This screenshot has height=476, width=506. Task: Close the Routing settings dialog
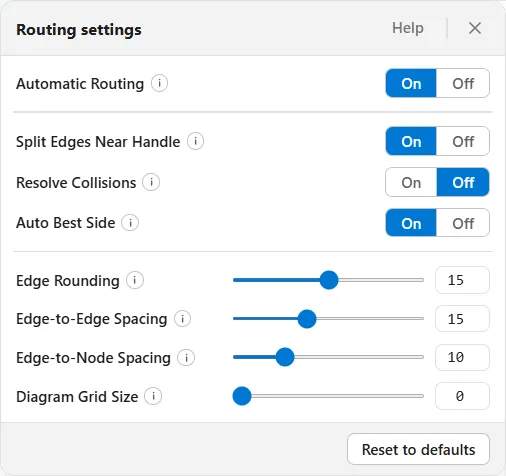[475, 28]
